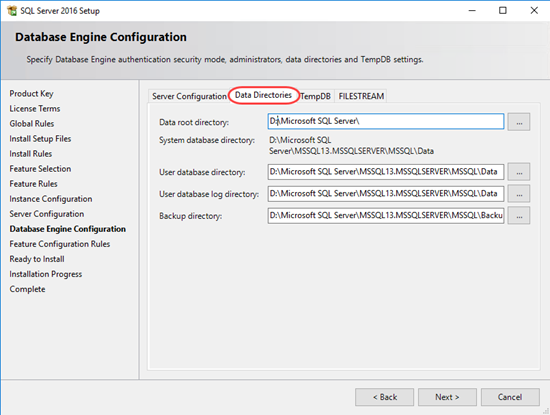Switch to the Server Configuration tab
The image size is (550, 415).
[x=189, y=96]
